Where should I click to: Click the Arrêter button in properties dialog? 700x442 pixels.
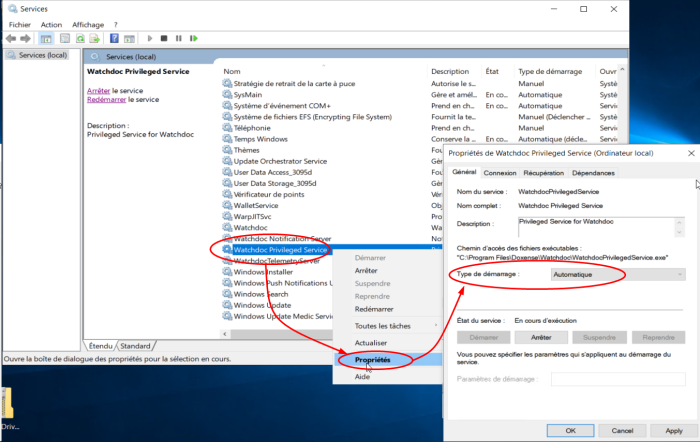click(541, 338)
